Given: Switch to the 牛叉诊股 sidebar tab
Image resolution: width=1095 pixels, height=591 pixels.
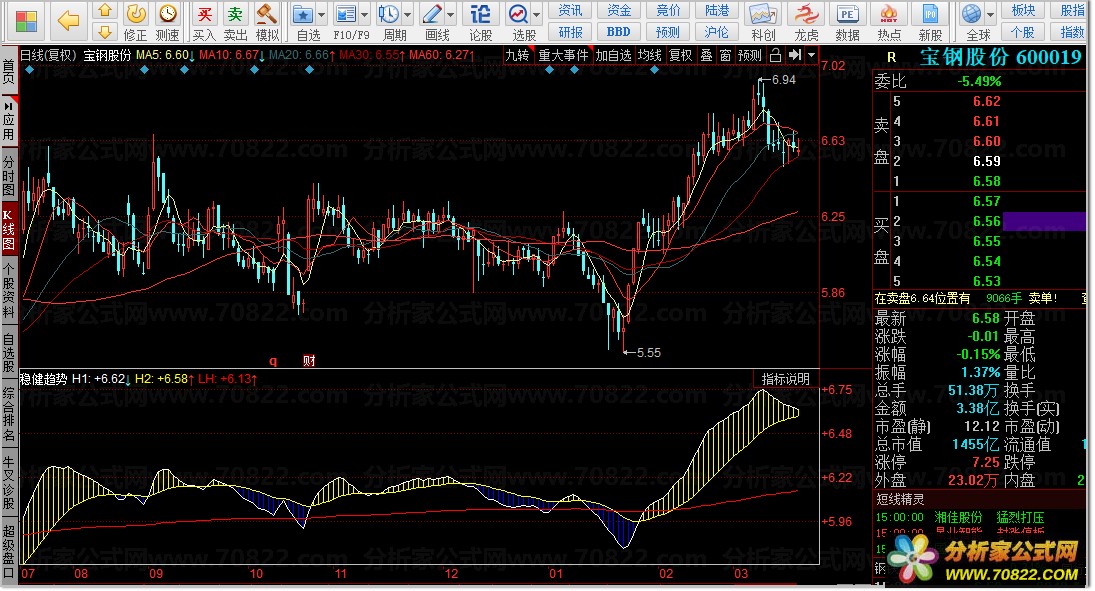Looking at the screenshot, I should (8, 483).
